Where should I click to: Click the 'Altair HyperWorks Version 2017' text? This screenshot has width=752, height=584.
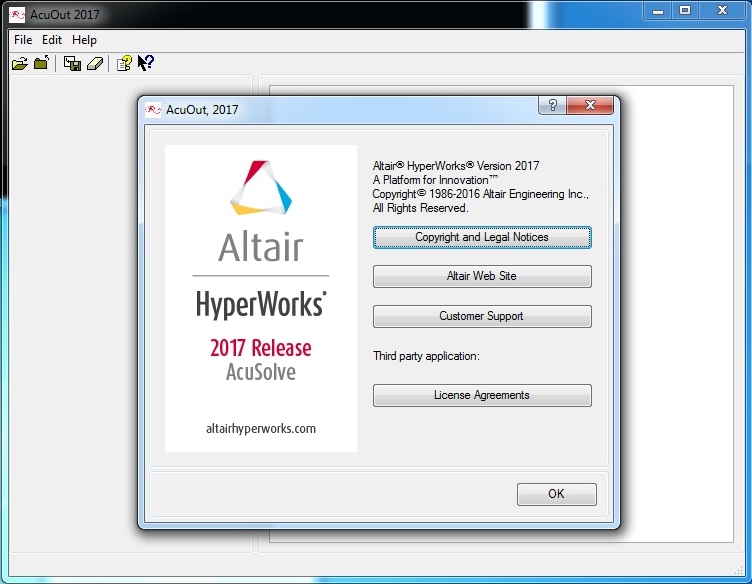click(x=456, y=166)
